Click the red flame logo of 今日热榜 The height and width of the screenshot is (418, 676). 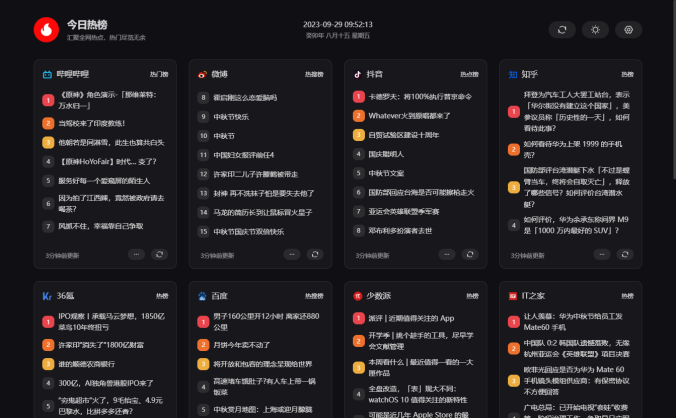(x=46, y=30)
